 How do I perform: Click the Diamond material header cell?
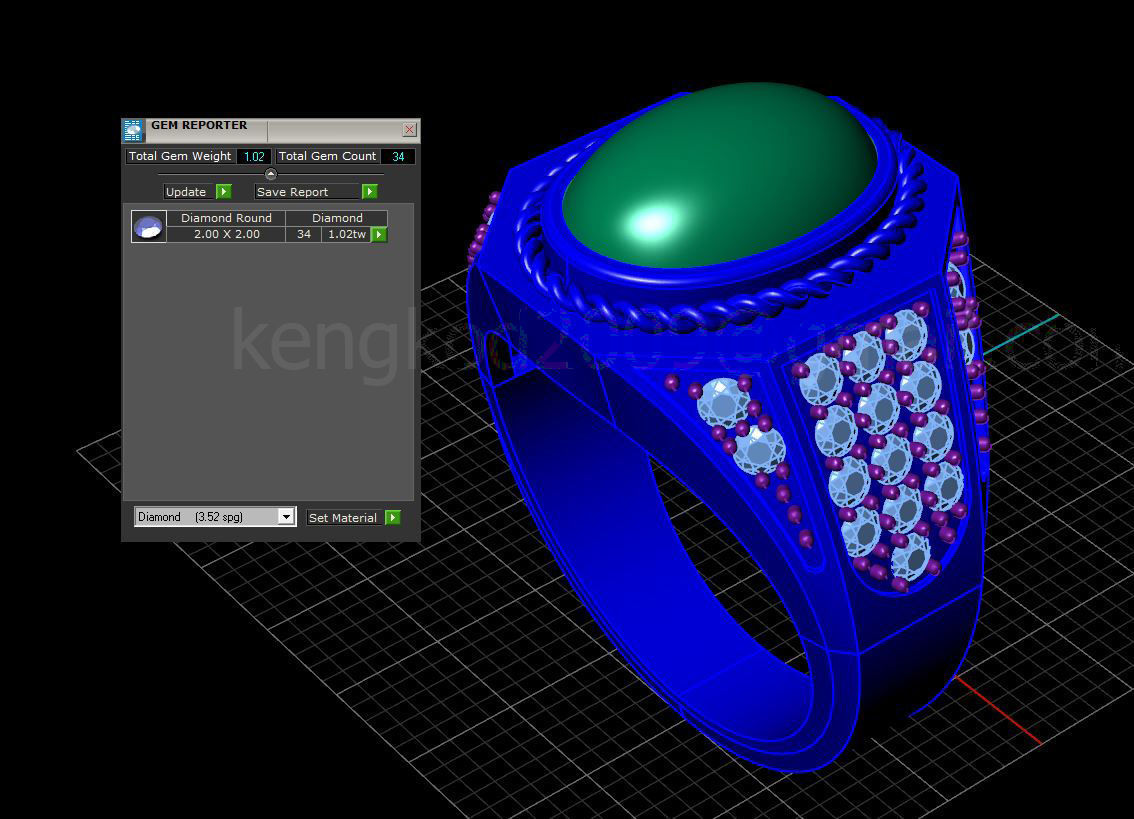click(337, 218)
